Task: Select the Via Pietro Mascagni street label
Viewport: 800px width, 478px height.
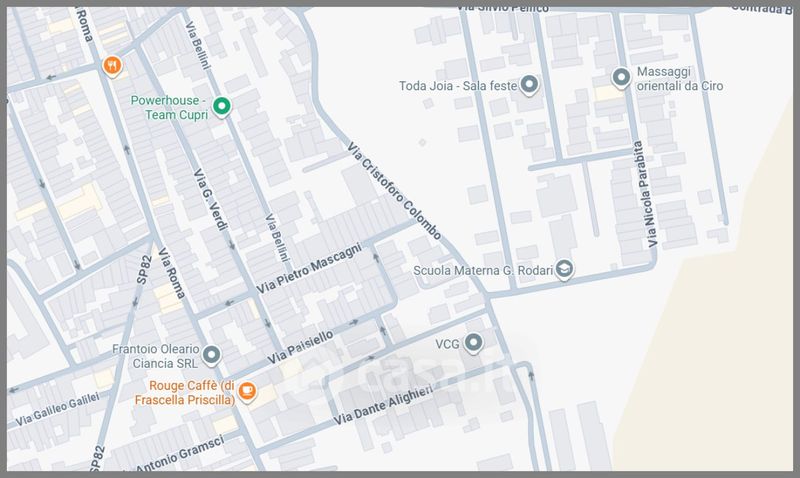Action: point(309,268)
